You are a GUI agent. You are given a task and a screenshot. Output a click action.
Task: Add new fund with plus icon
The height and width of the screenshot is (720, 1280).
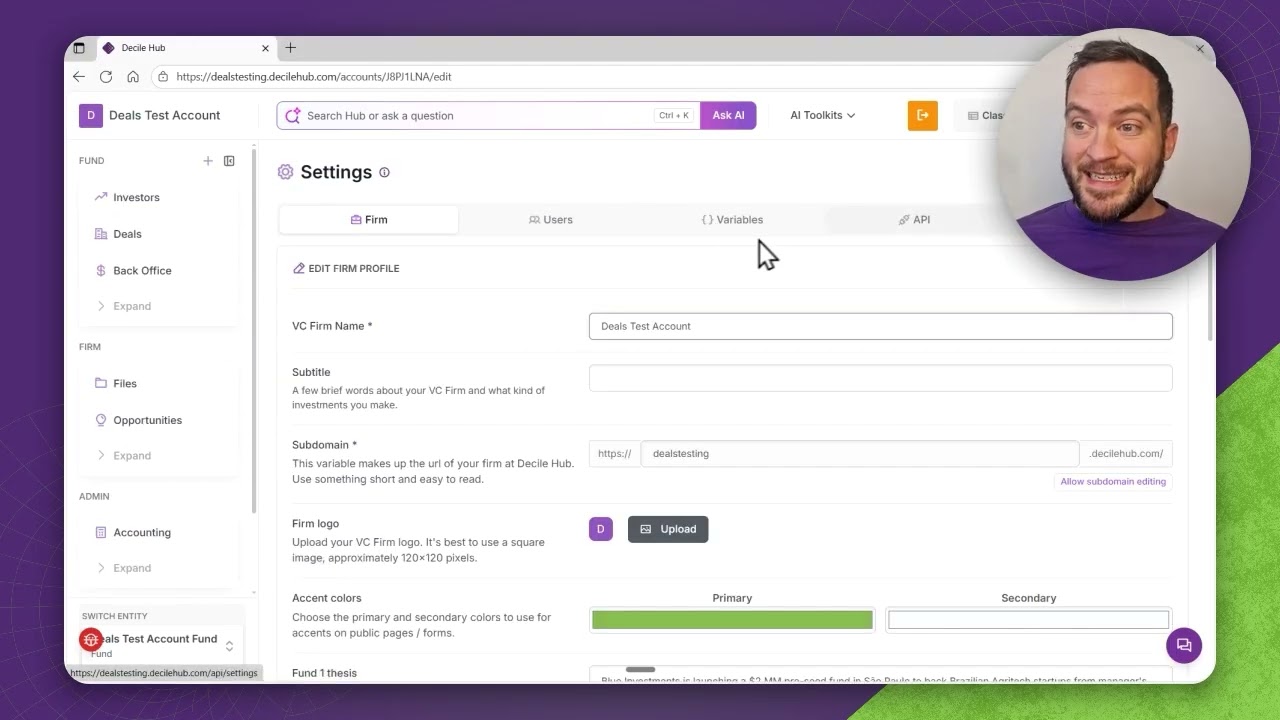tap(208, 160)
